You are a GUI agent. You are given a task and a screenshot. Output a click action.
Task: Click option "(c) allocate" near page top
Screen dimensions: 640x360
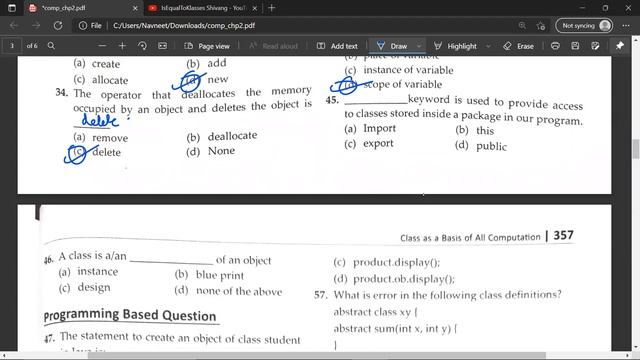pyautogui.click(x=101, y=80)
